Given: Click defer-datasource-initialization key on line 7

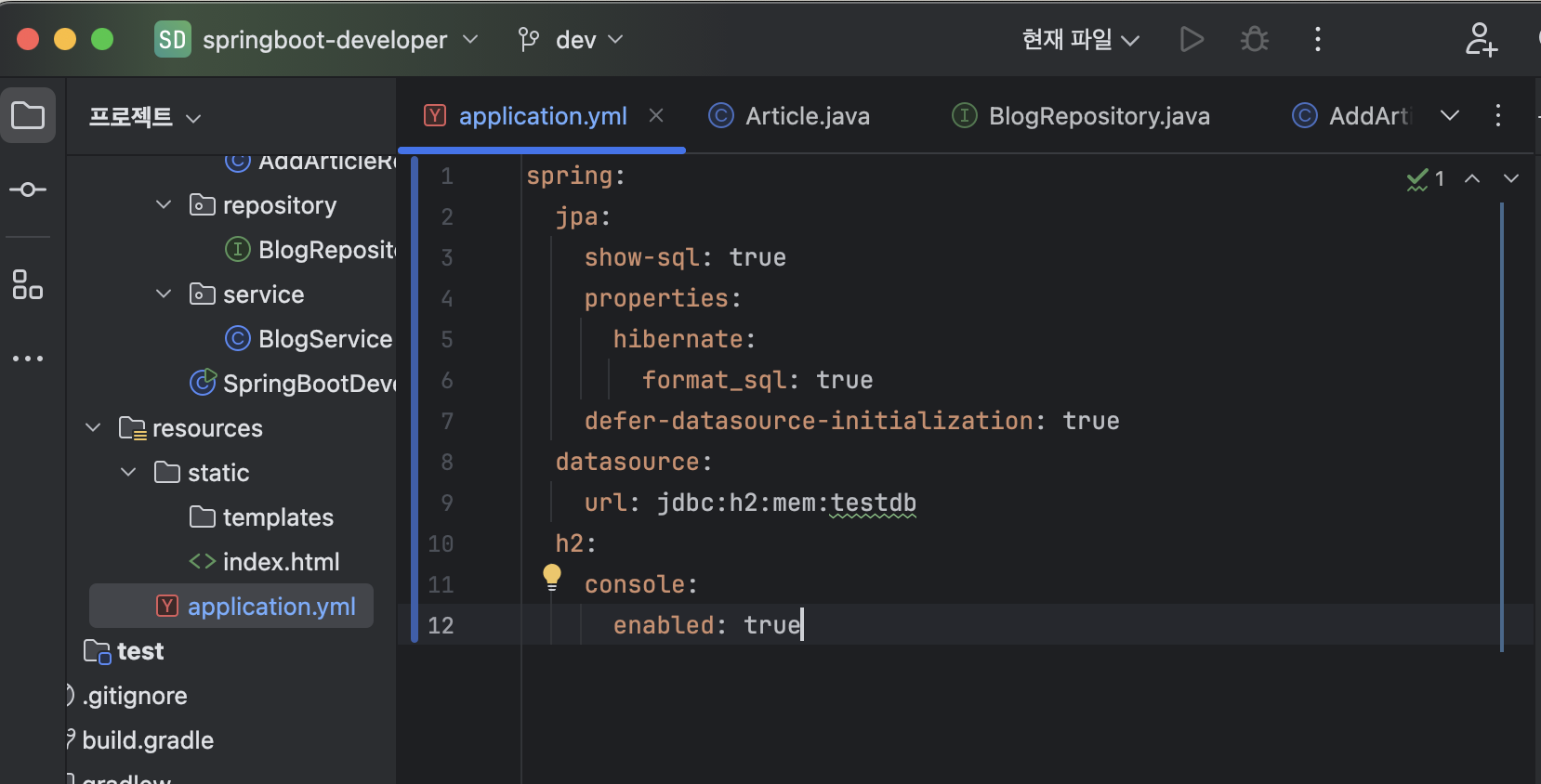Looking at the screenshot, I should tap(809, 421).
